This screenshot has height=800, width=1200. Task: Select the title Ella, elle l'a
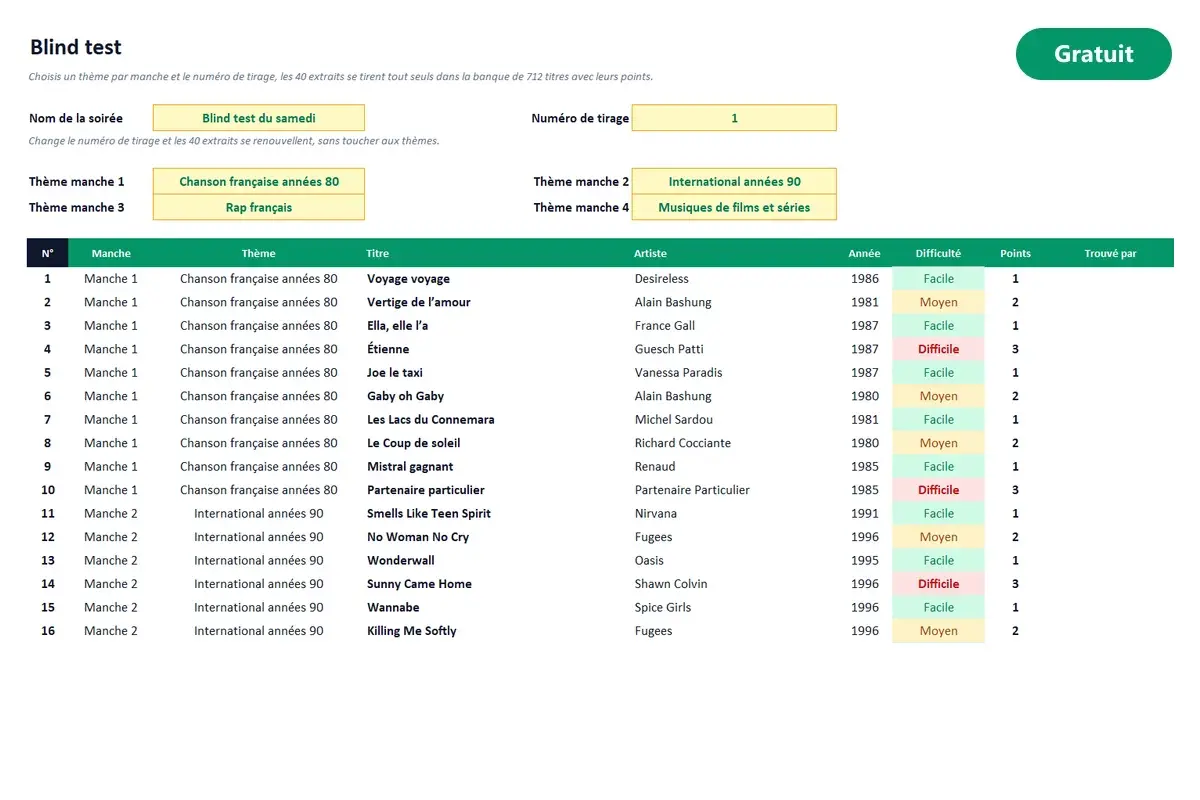click(397, 326)
